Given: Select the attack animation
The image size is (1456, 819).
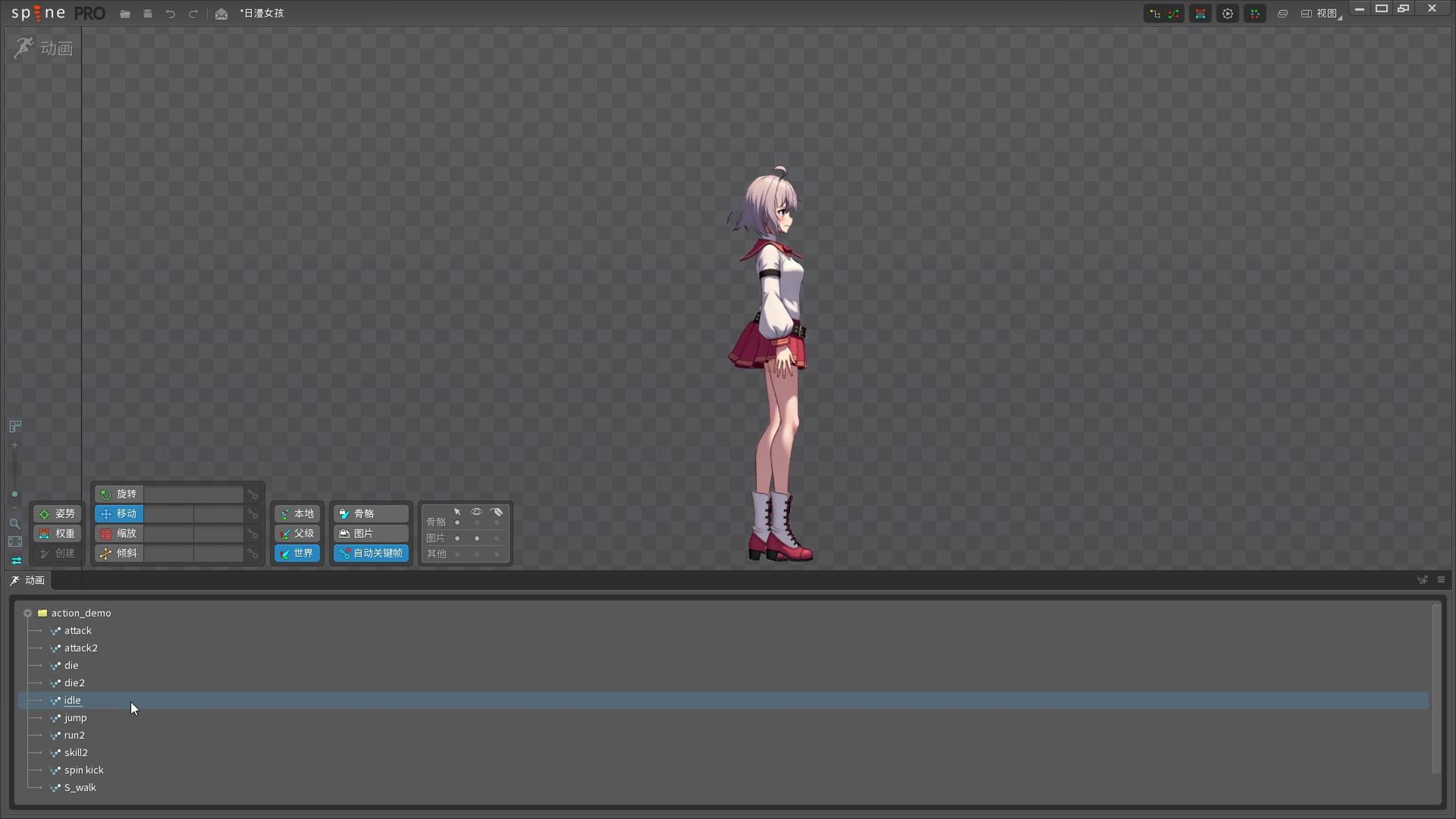Looking at the screenshot, I should tap(77, 631).
